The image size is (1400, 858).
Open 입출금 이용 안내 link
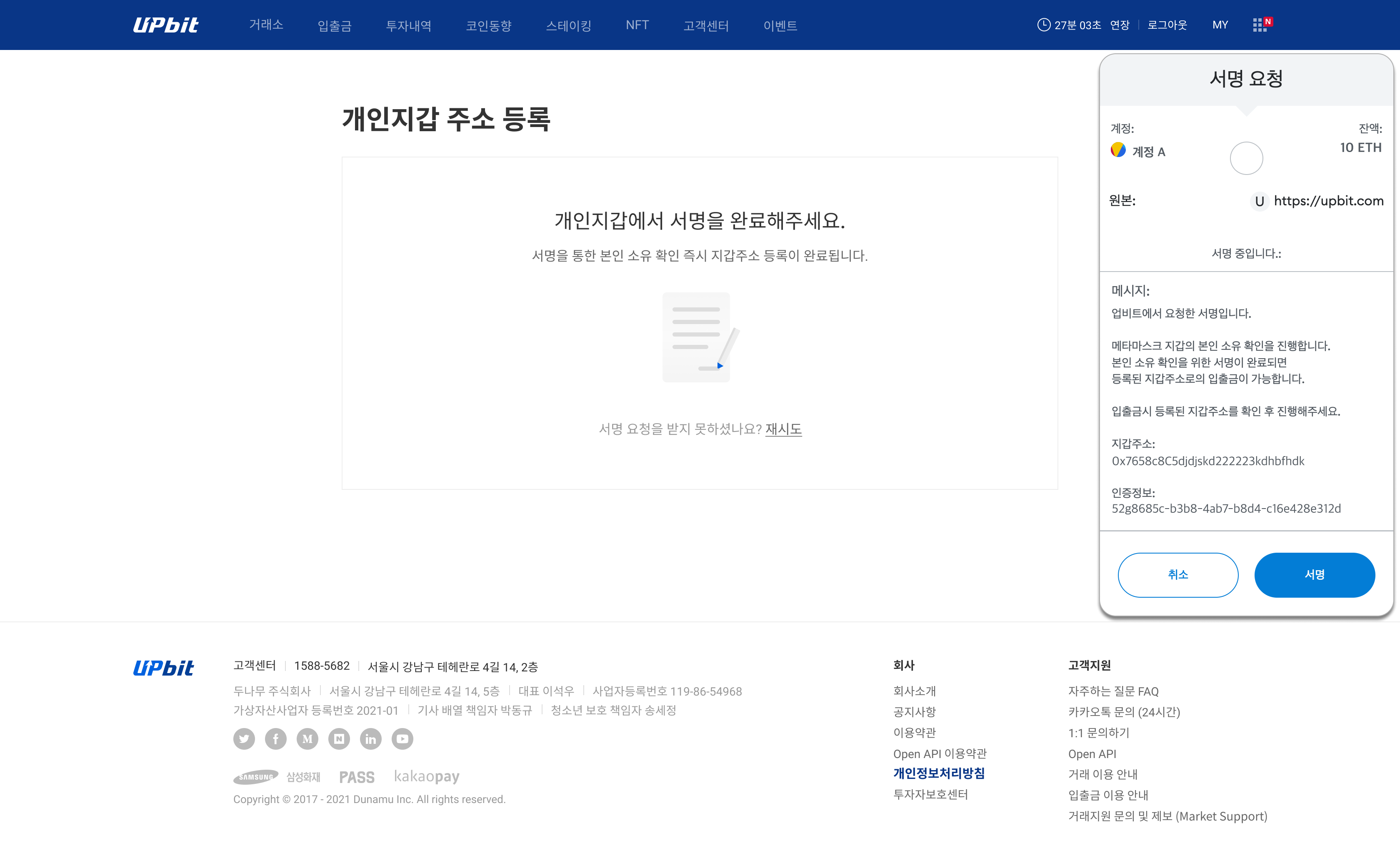point(1108,795)
